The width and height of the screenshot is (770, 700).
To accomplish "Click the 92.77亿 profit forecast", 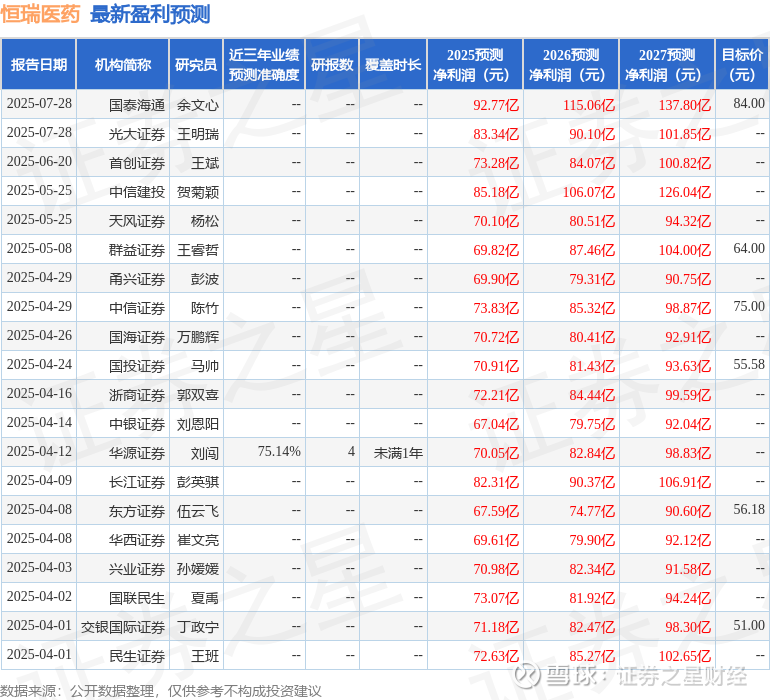I will 496,105.
